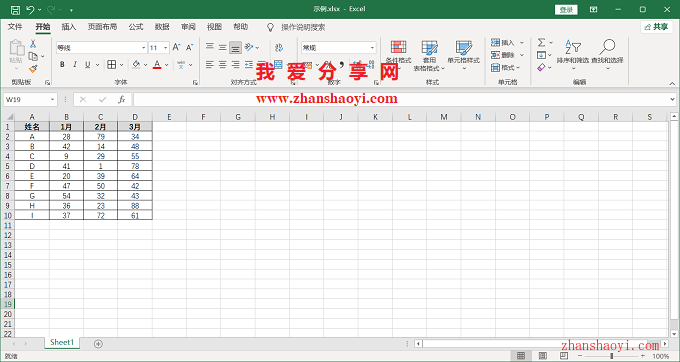Align text to bottom

point(235,47)
